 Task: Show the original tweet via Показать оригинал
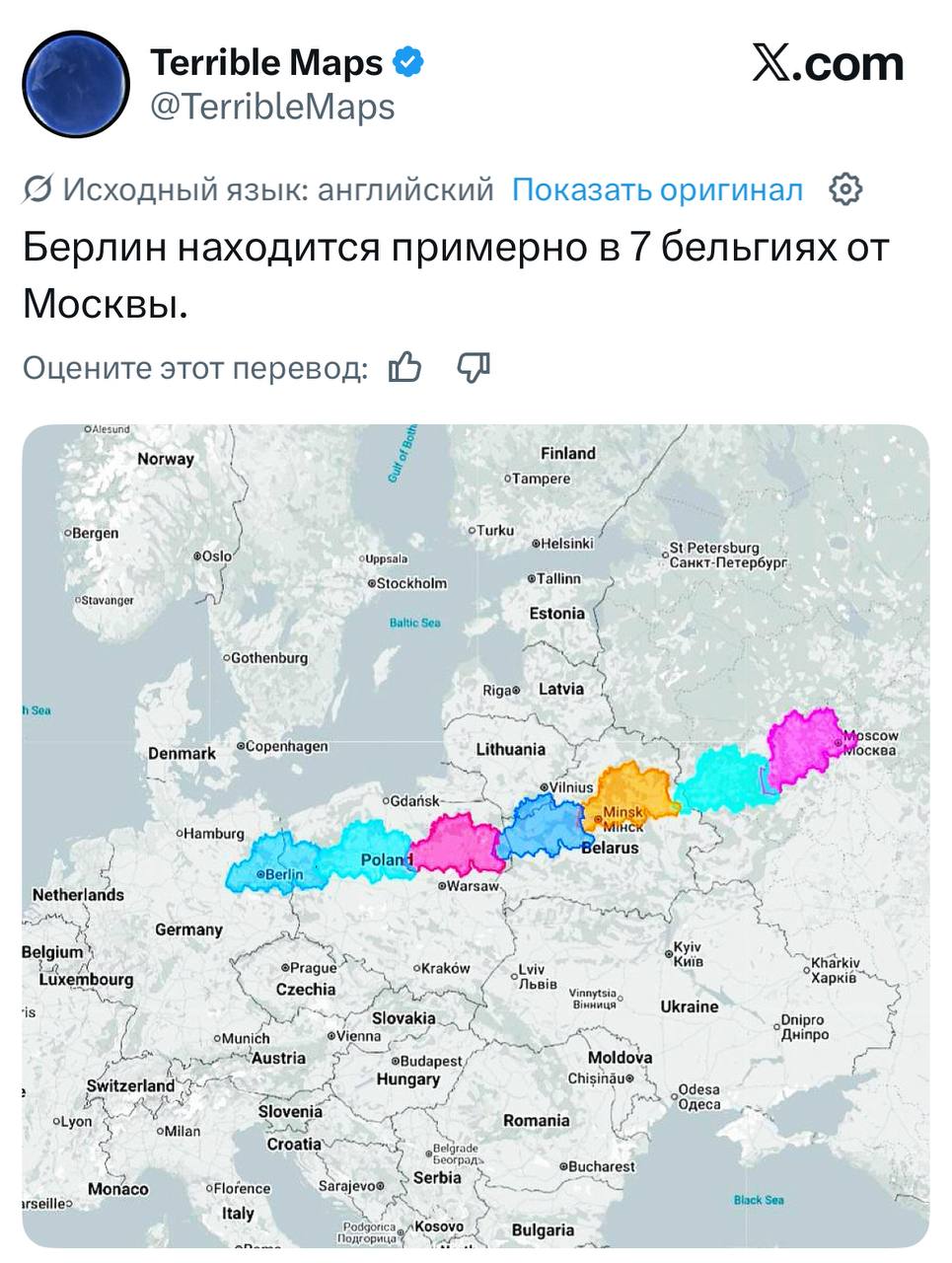click(x=657, y=188)
